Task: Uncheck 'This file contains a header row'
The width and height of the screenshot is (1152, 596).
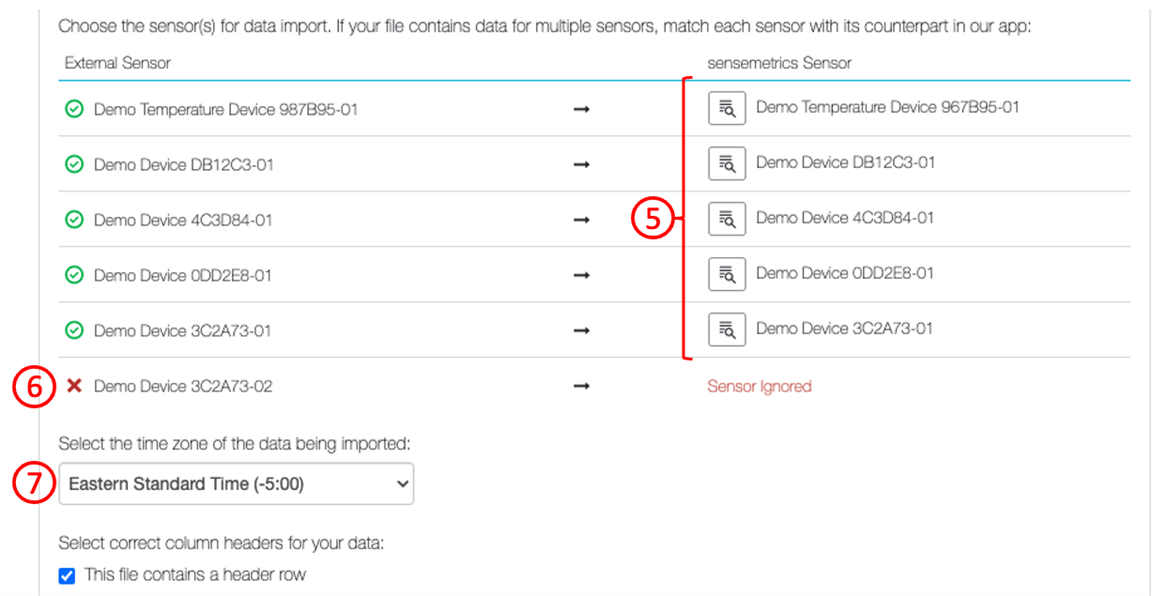Action: click(67, 575)
